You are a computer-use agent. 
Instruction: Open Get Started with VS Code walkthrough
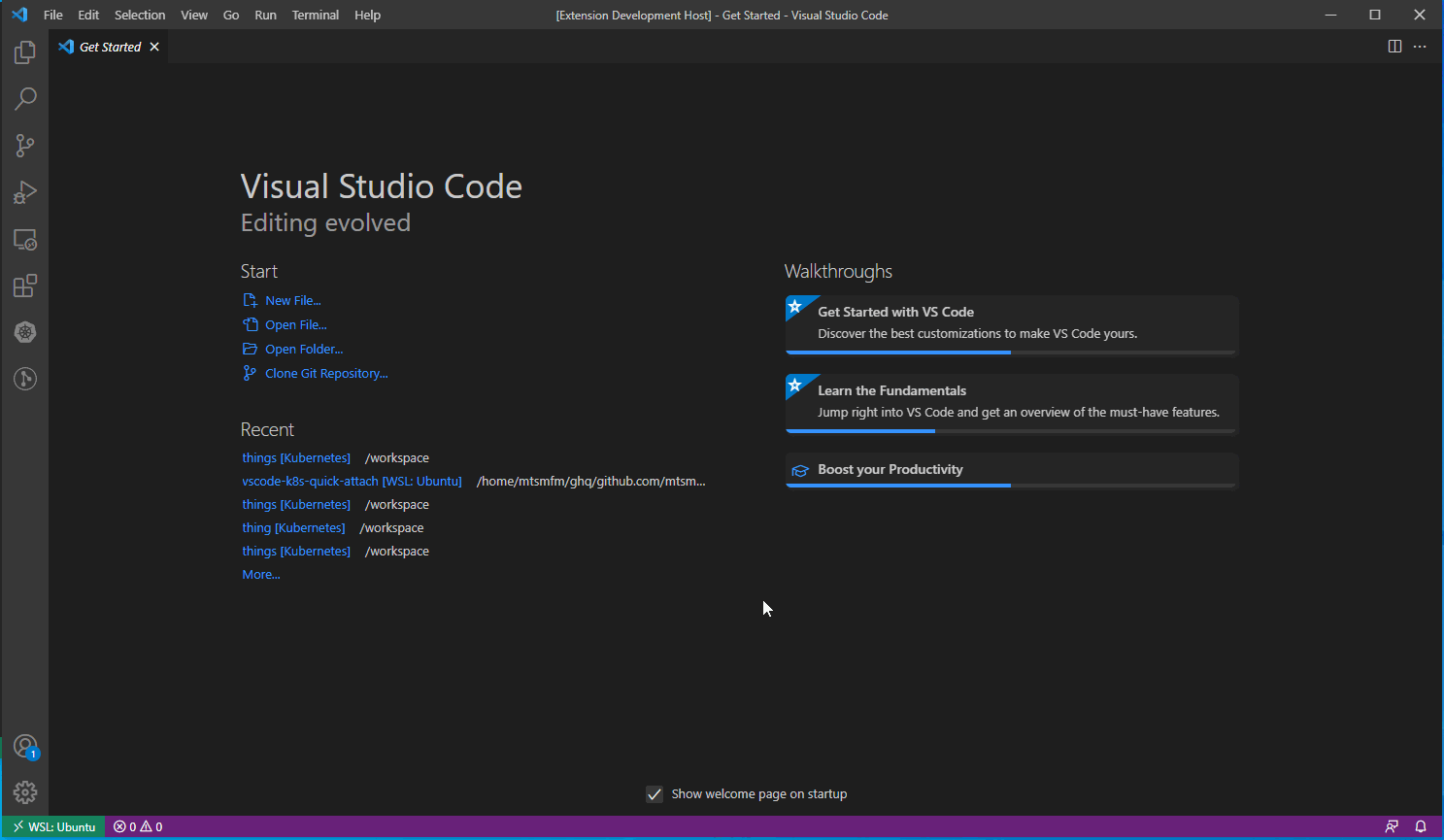click(x=1012, y=324)
